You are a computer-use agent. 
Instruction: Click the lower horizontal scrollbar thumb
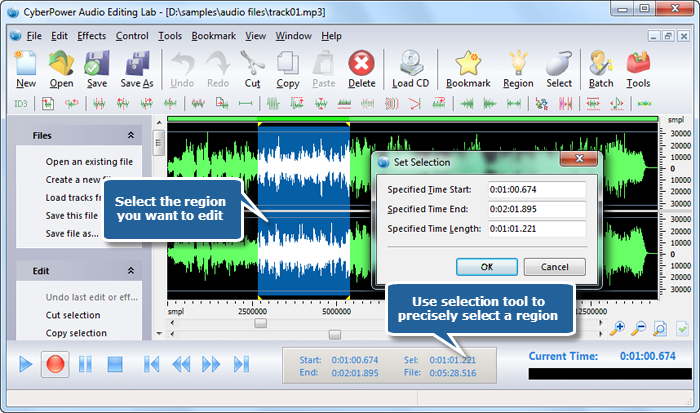335,334
